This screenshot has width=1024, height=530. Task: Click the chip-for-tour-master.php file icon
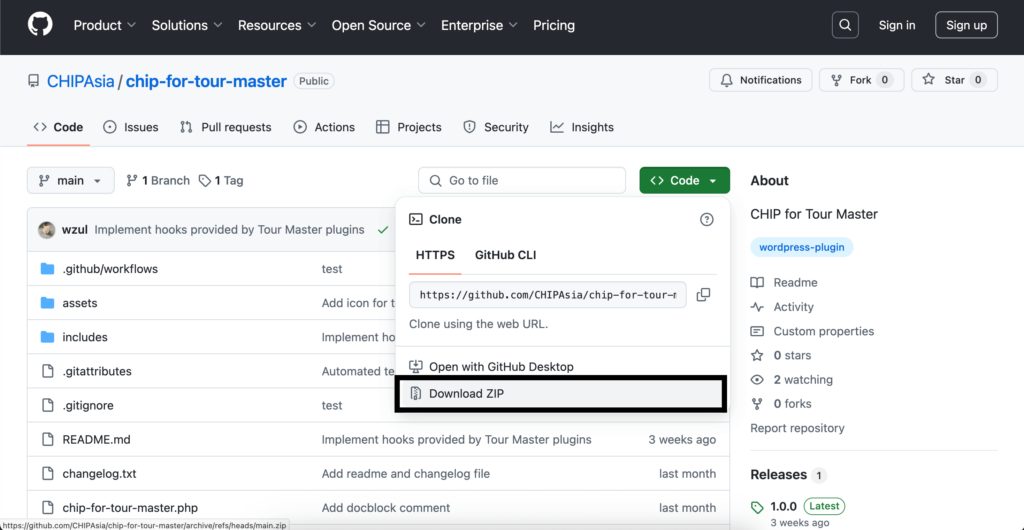(x=47, y=508)
